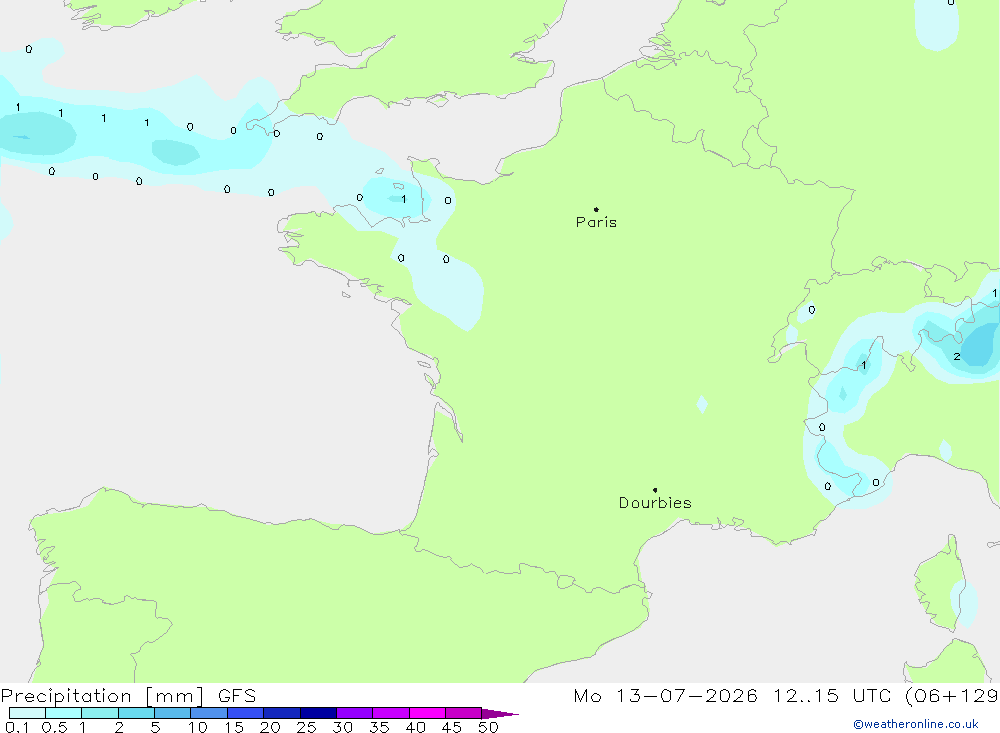Viewport: 1000px width, 733px height.
Task: Click the '12..15 UTC' time text
Action: (832, 696)
